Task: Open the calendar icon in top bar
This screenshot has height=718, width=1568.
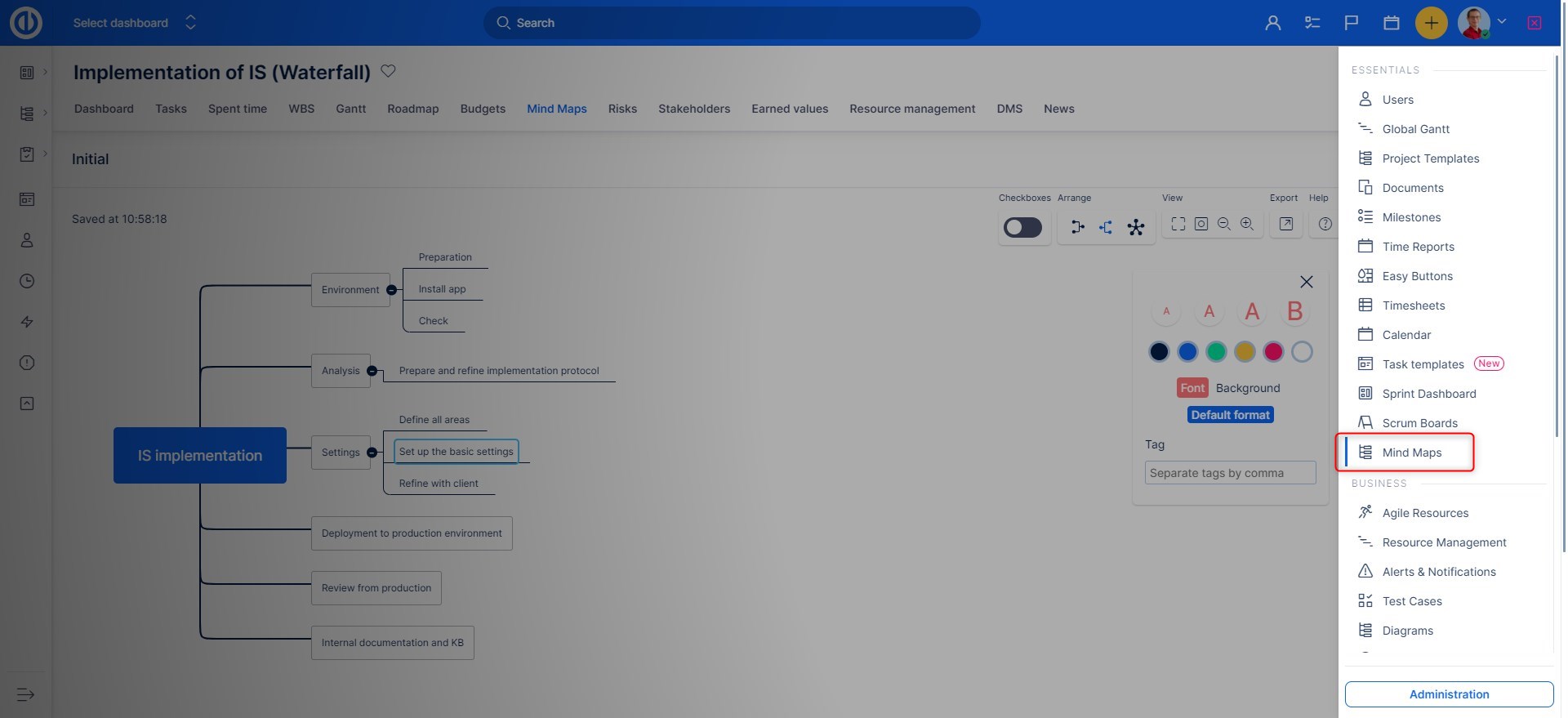Action: coord(1391,23)
